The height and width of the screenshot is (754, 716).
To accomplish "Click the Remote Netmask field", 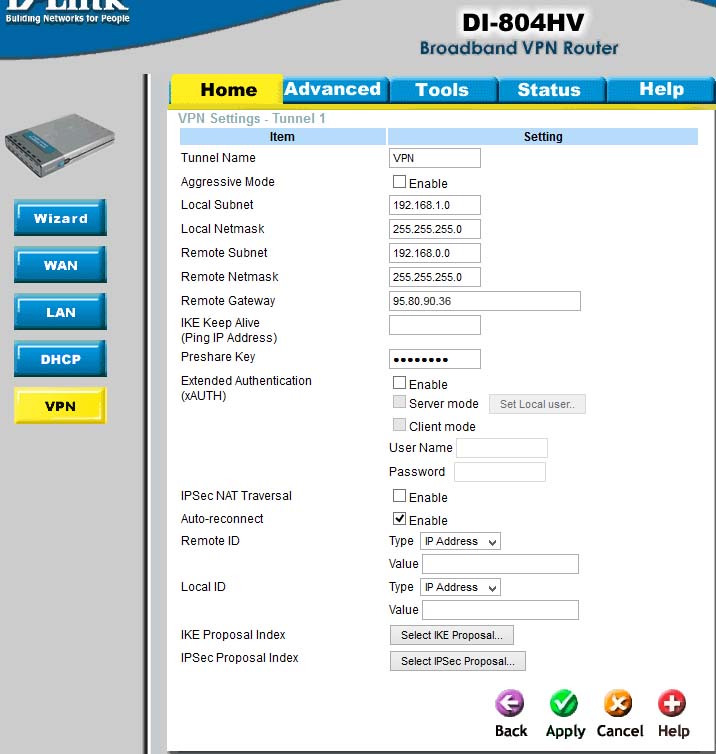I will point(435,277).
